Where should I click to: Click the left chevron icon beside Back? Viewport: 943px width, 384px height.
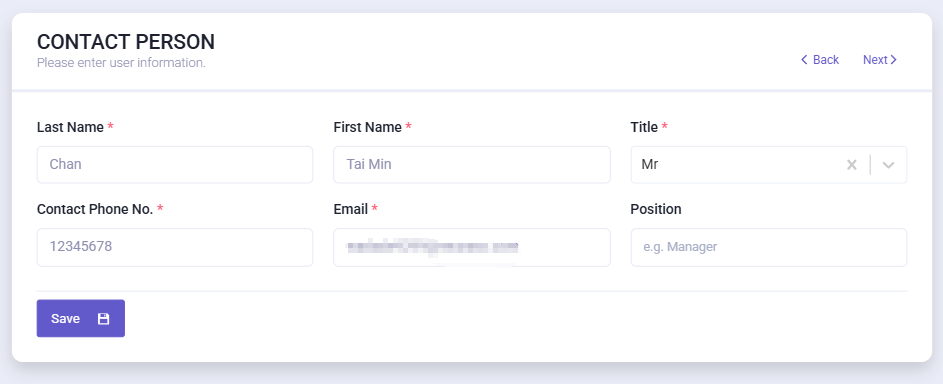(x=804, y=59)
